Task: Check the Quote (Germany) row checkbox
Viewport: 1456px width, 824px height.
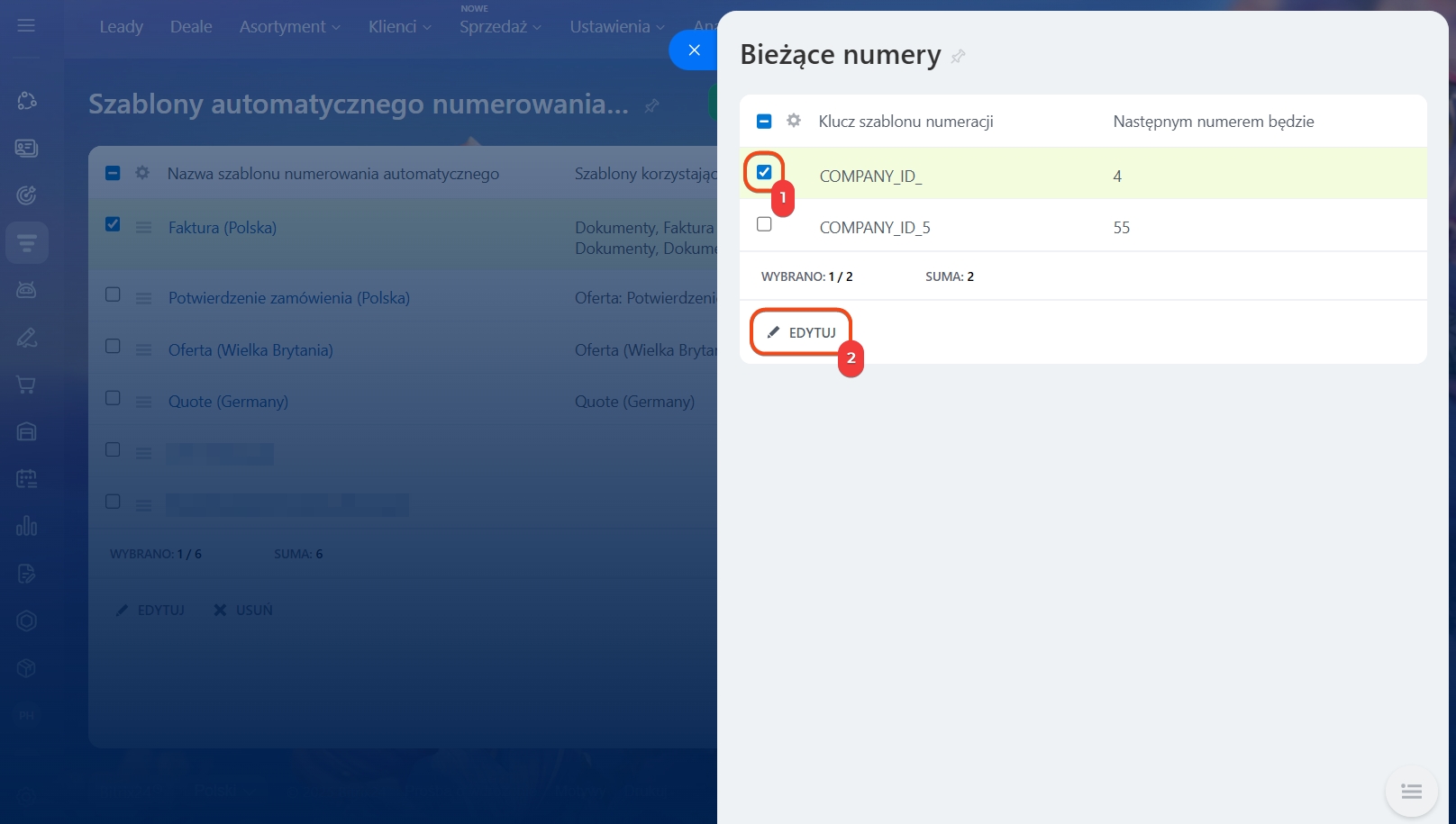Action: tap(113, 397)
